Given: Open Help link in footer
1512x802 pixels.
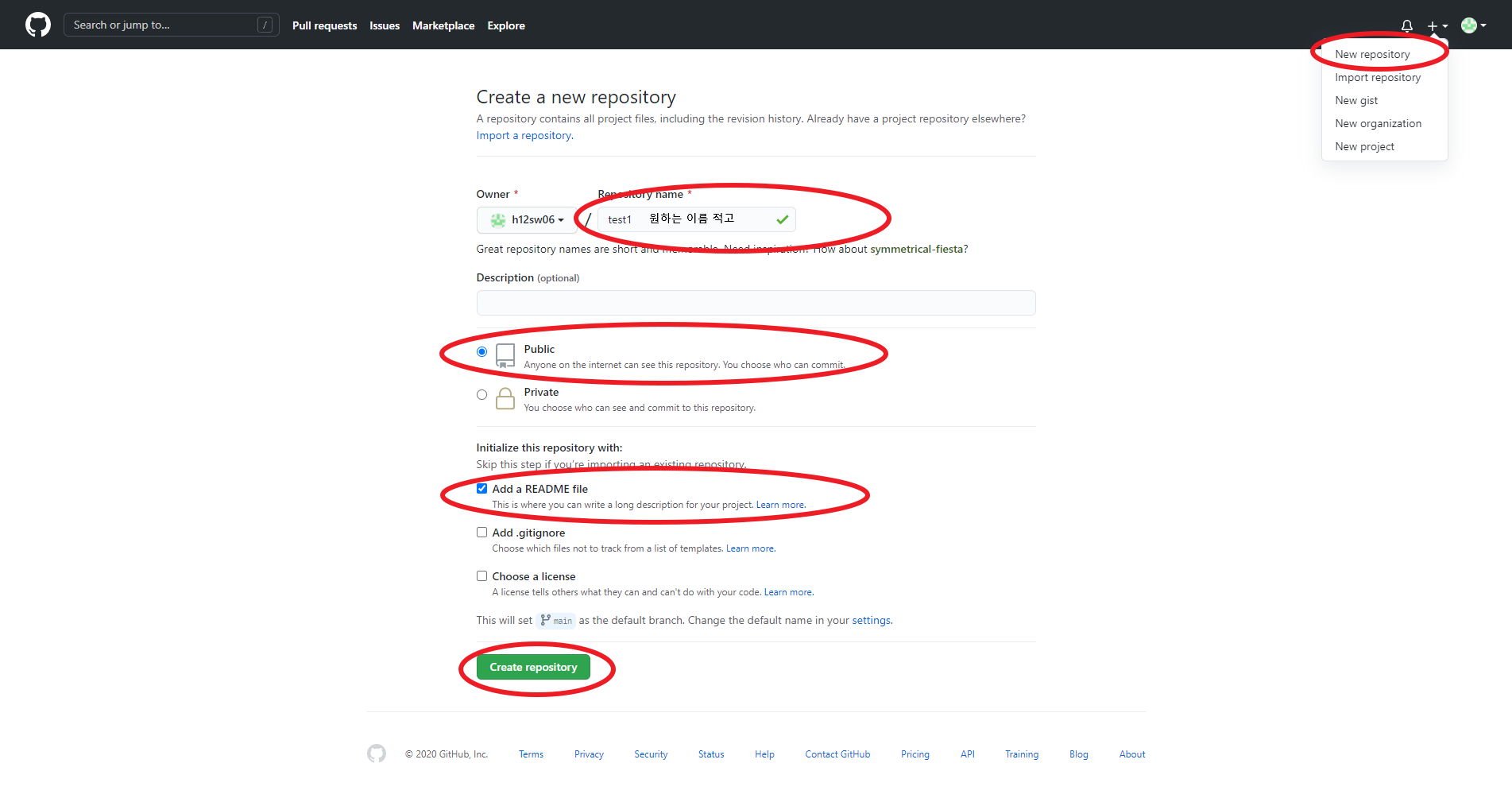Looking at the screenshot, I should 764,754.
